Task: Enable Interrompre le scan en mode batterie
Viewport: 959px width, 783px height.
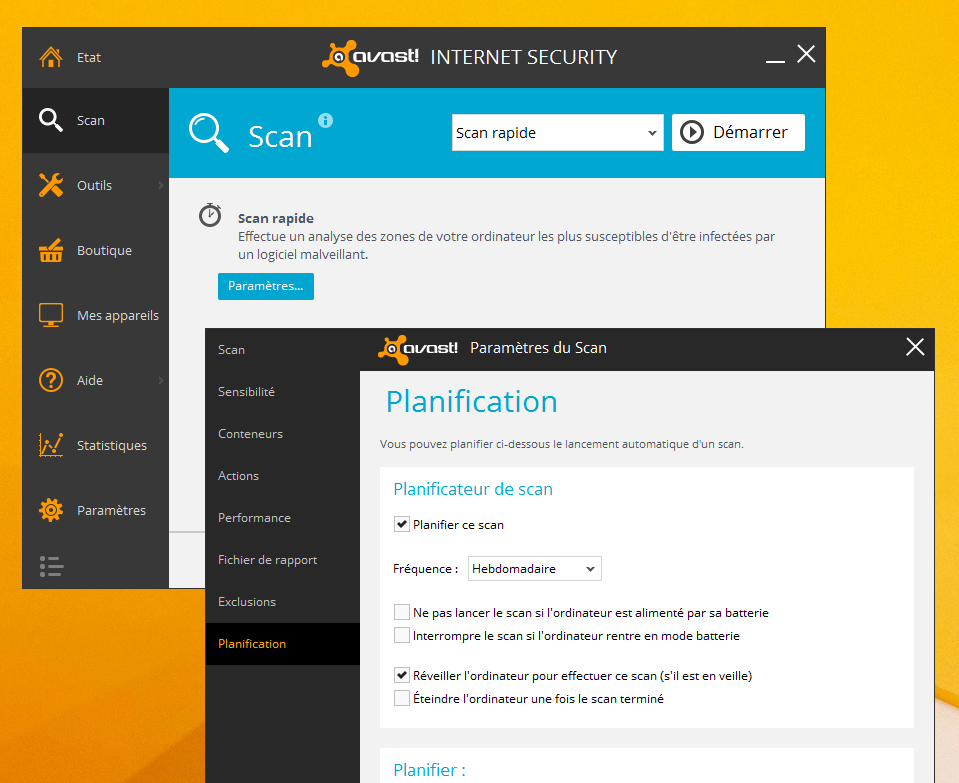Action: point(402,635)
